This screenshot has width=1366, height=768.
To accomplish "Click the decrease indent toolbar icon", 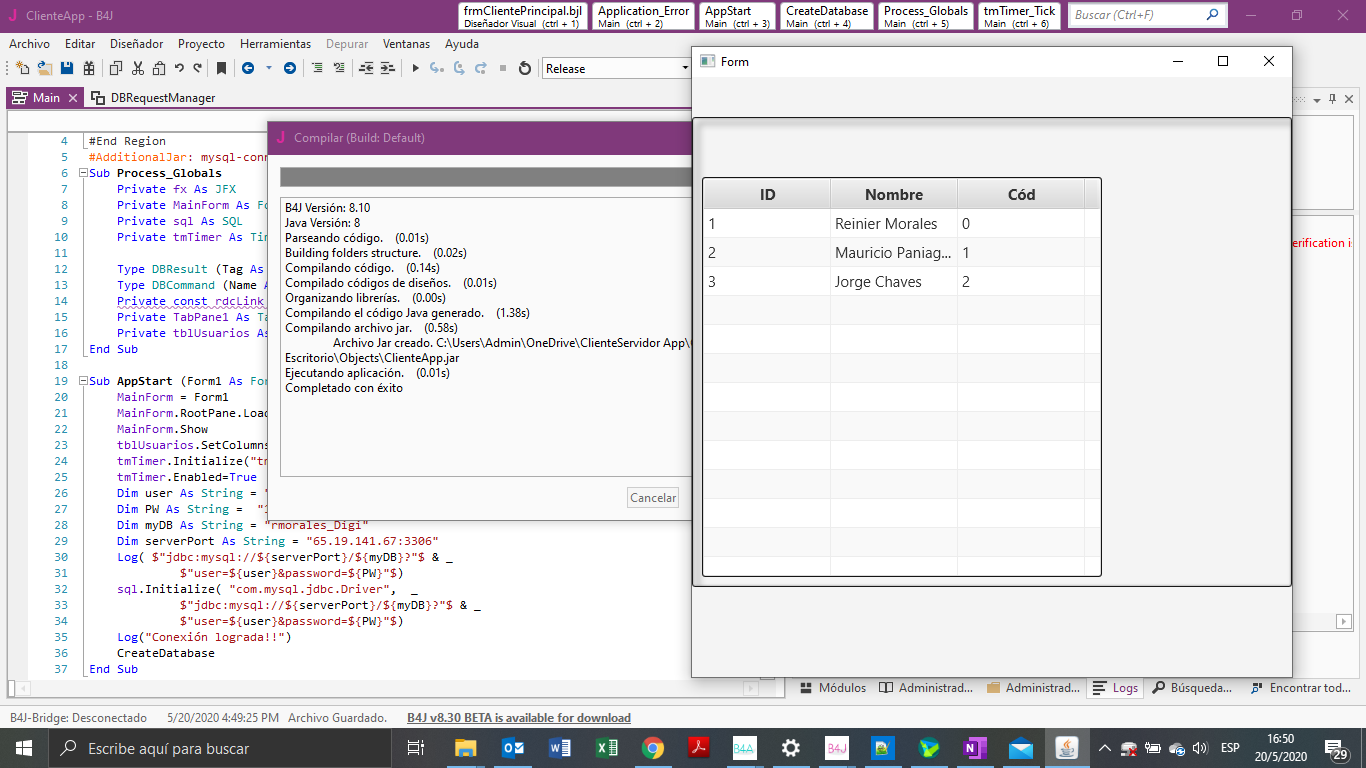I will click(x=365, y=68).
